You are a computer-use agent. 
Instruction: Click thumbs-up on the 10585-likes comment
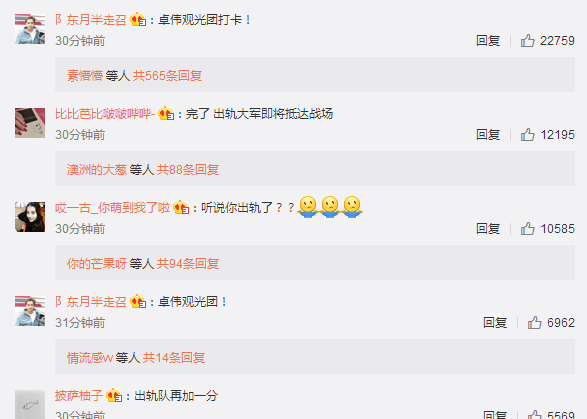coord(527,228)
